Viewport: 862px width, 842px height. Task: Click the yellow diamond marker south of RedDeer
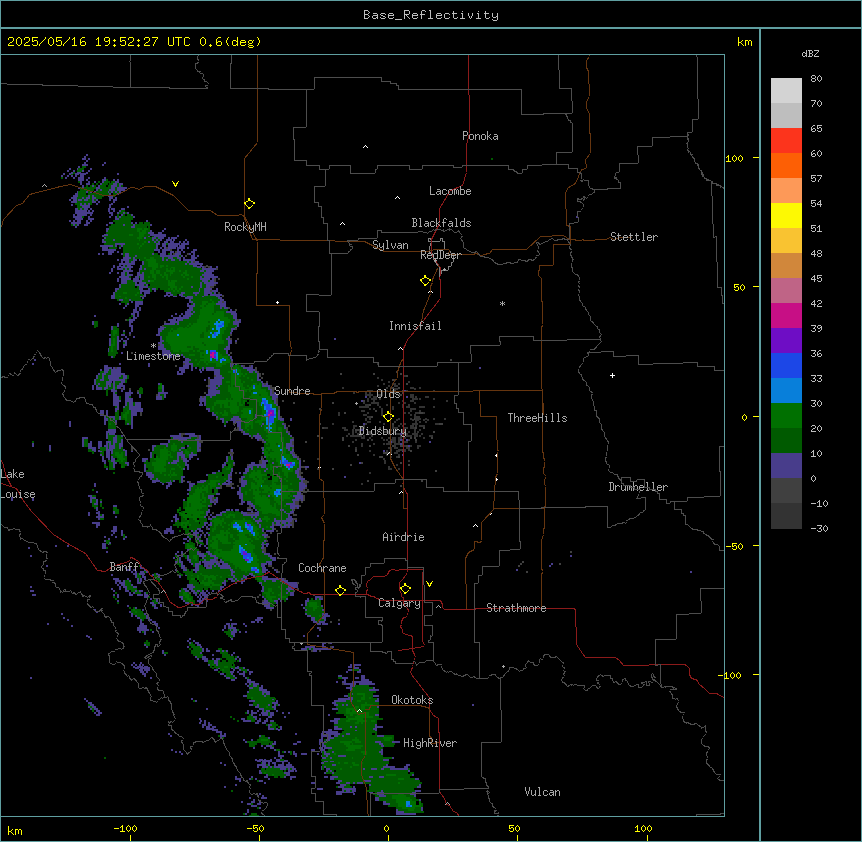pyautogui.click(x=426, y=281)
